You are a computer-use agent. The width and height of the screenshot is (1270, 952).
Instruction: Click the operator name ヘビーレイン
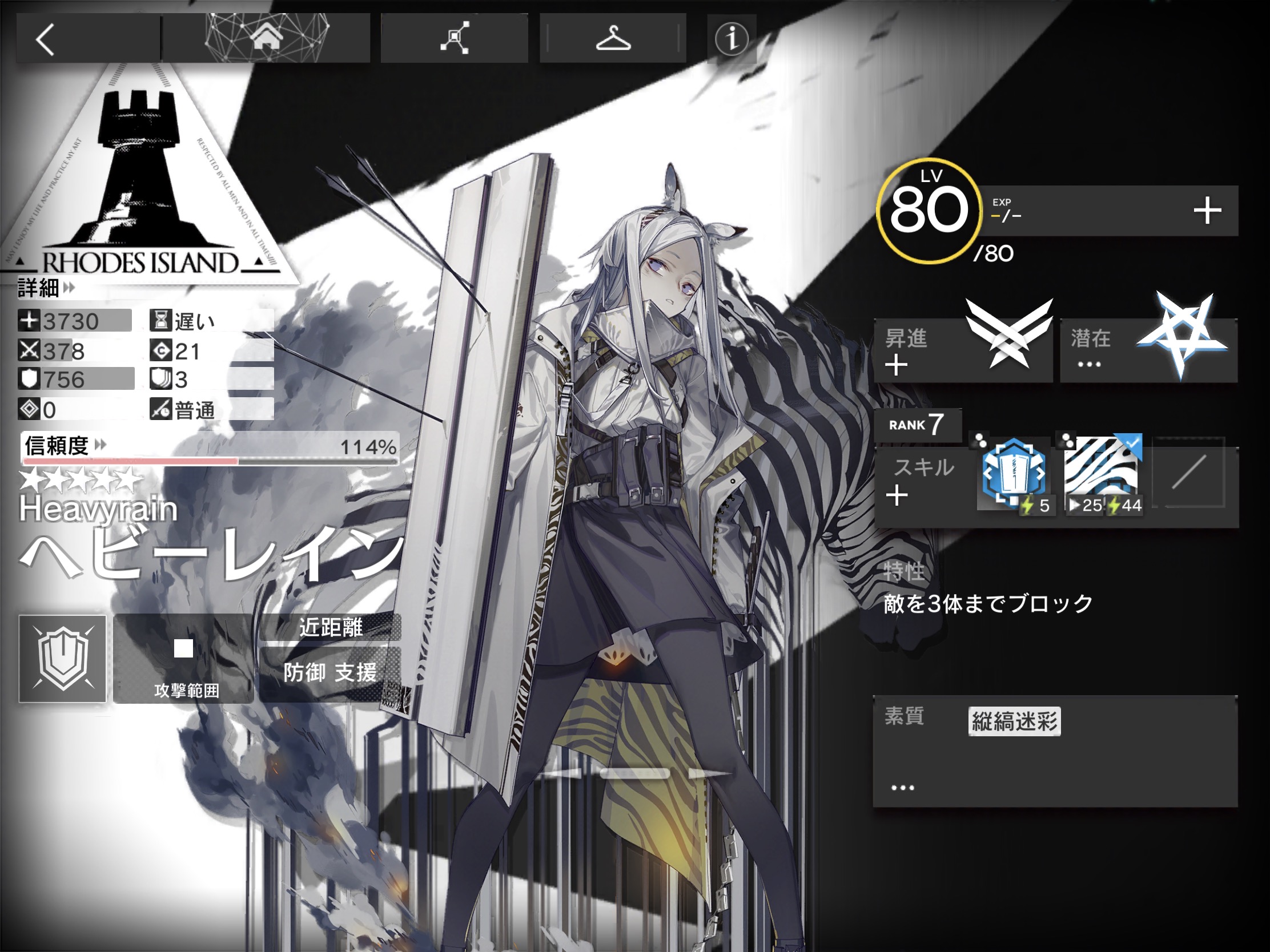[211, 554]
